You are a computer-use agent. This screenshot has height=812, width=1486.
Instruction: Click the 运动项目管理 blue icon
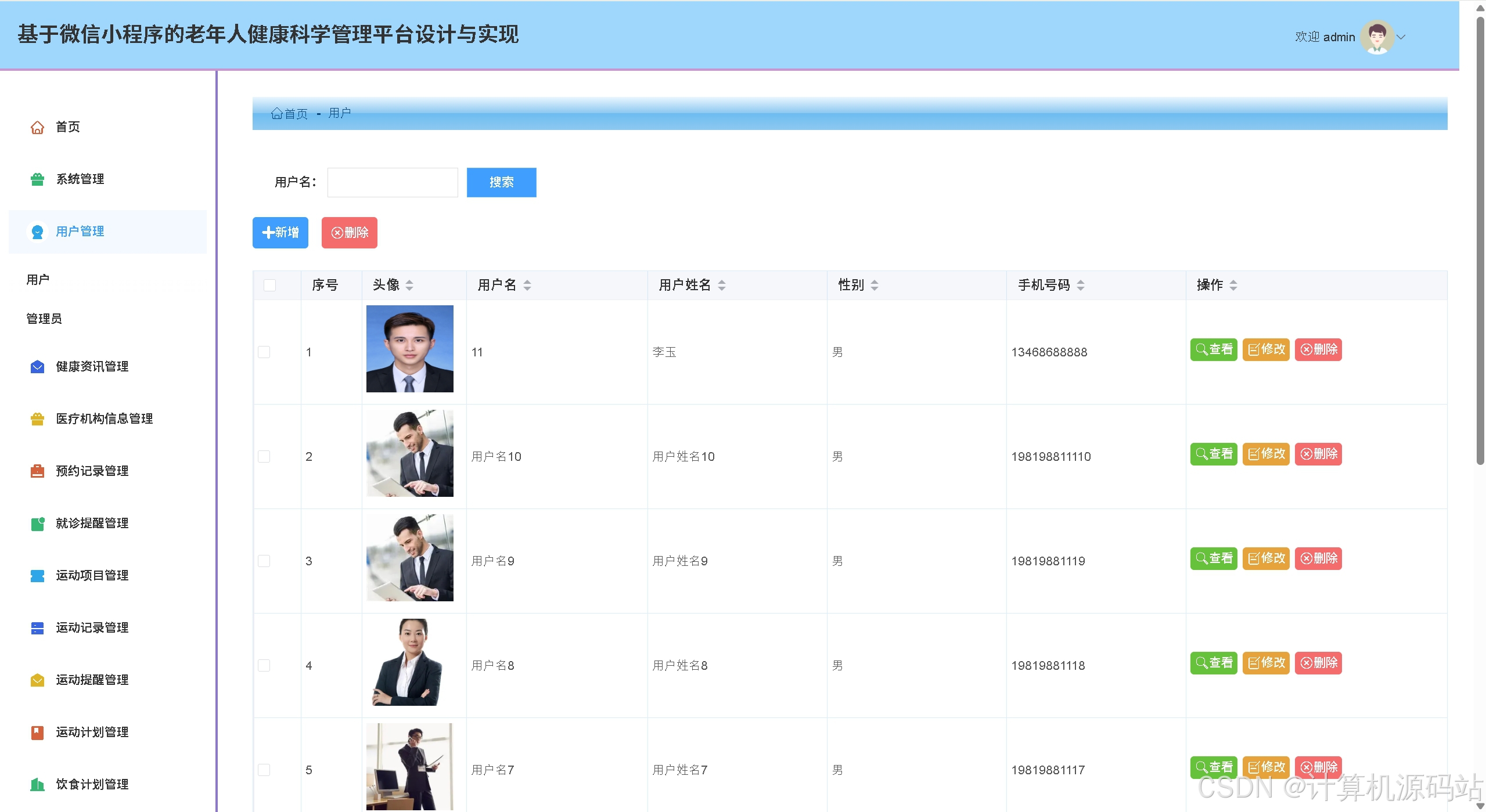coord(37,576)
